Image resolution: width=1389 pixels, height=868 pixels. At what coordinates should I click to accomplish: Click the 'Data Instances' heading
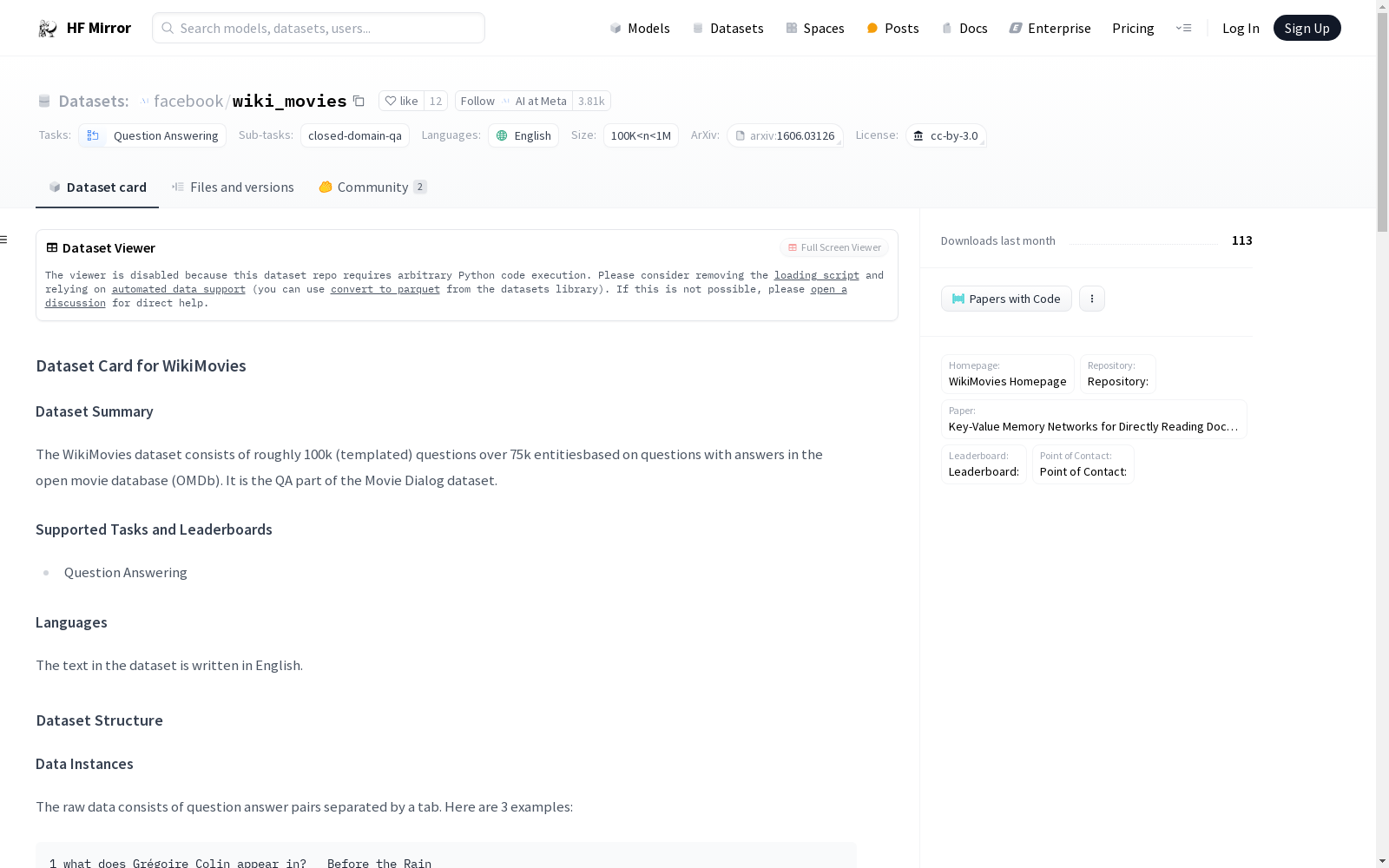84,764
